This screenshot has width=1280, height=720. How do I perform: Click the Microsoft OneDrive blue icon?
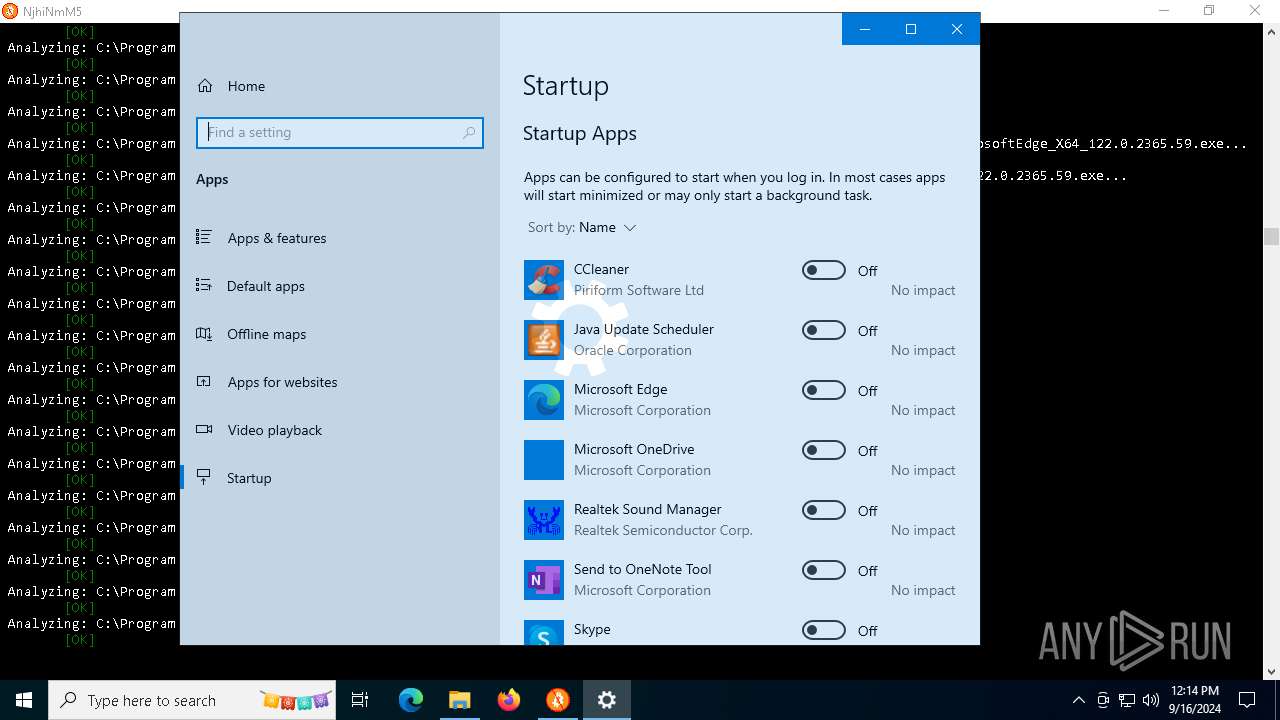coord(544,460)
